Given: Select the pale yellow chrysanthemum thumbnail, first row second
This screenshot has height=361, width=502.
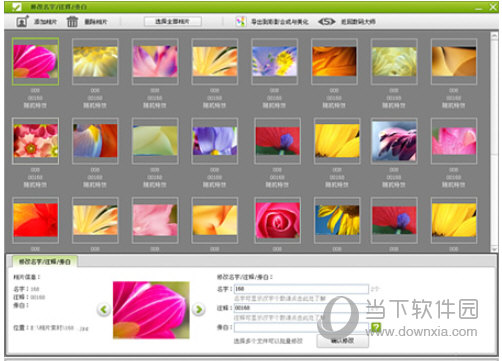Looking at the screenshot, I should (x=95, y=62).
